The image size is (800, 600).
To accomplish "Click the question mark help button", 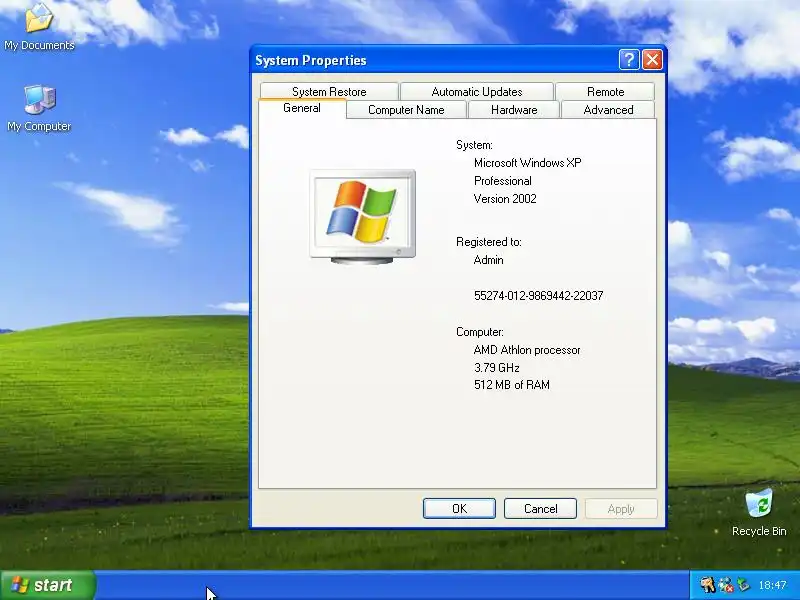I will click(x=629, y=60).
